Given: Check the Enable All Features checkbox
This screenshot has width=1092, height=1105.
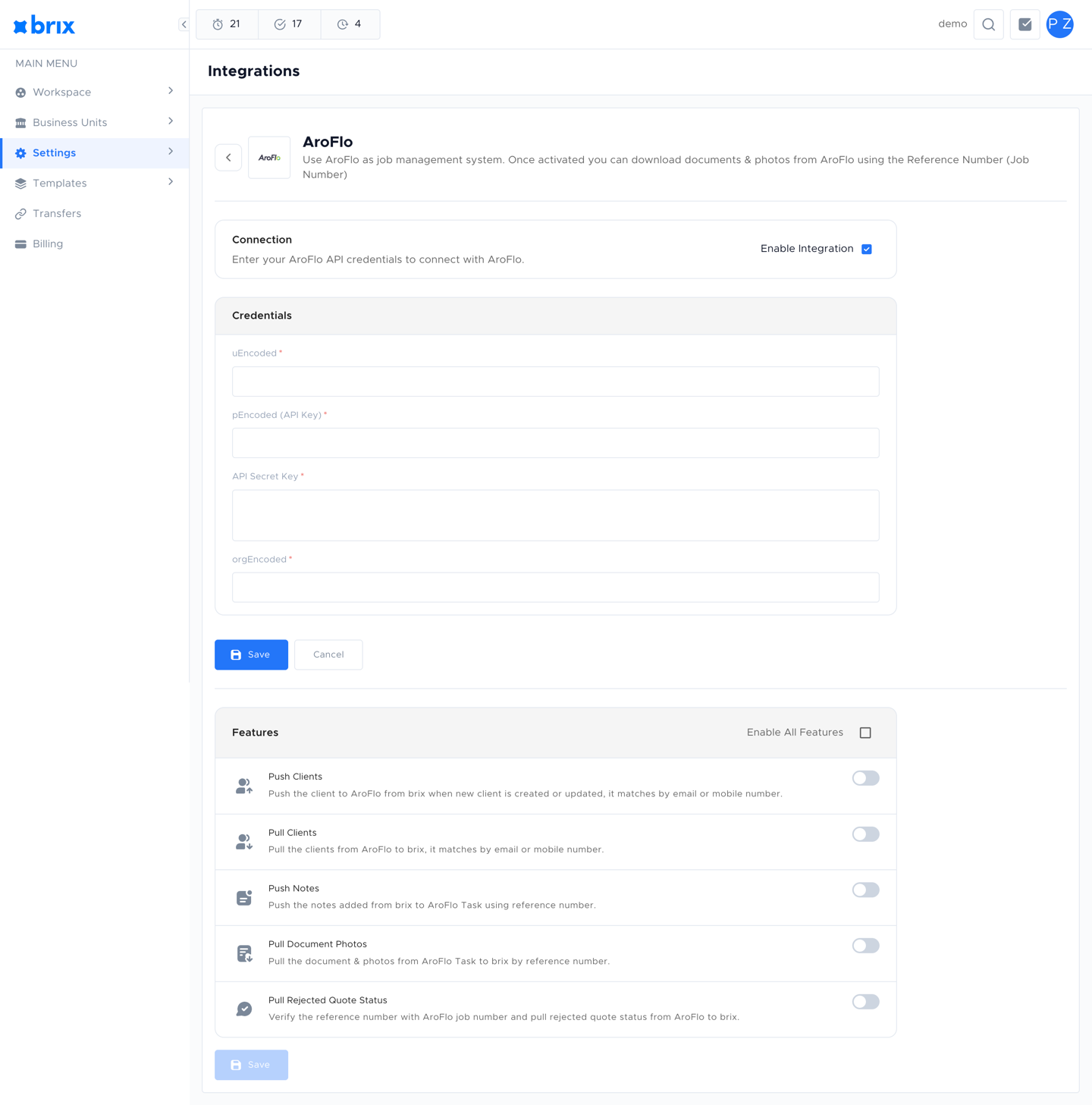Looking at the screenshot, I should coord(865,733).
